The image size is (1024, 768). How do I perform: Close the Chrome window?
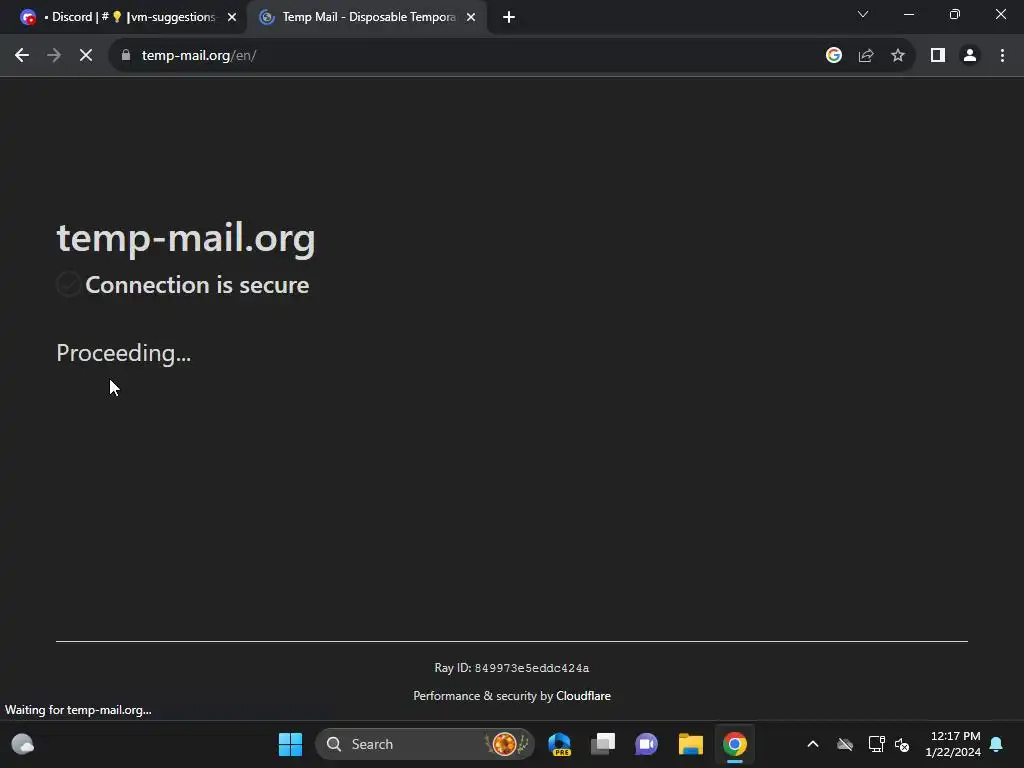coord(1000,14)
